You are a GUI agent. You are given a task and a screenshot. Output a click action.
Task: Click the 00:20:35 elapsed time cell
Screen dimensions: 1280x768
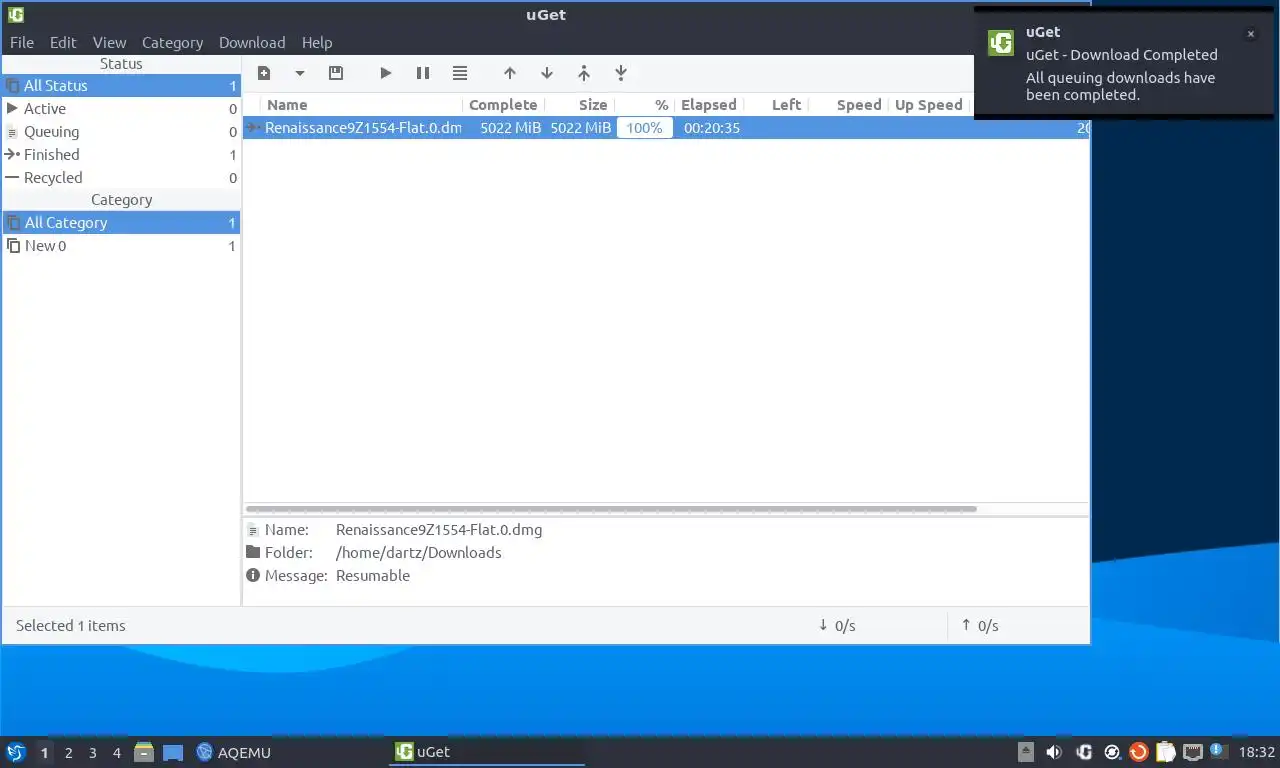[x=712, y=128]
